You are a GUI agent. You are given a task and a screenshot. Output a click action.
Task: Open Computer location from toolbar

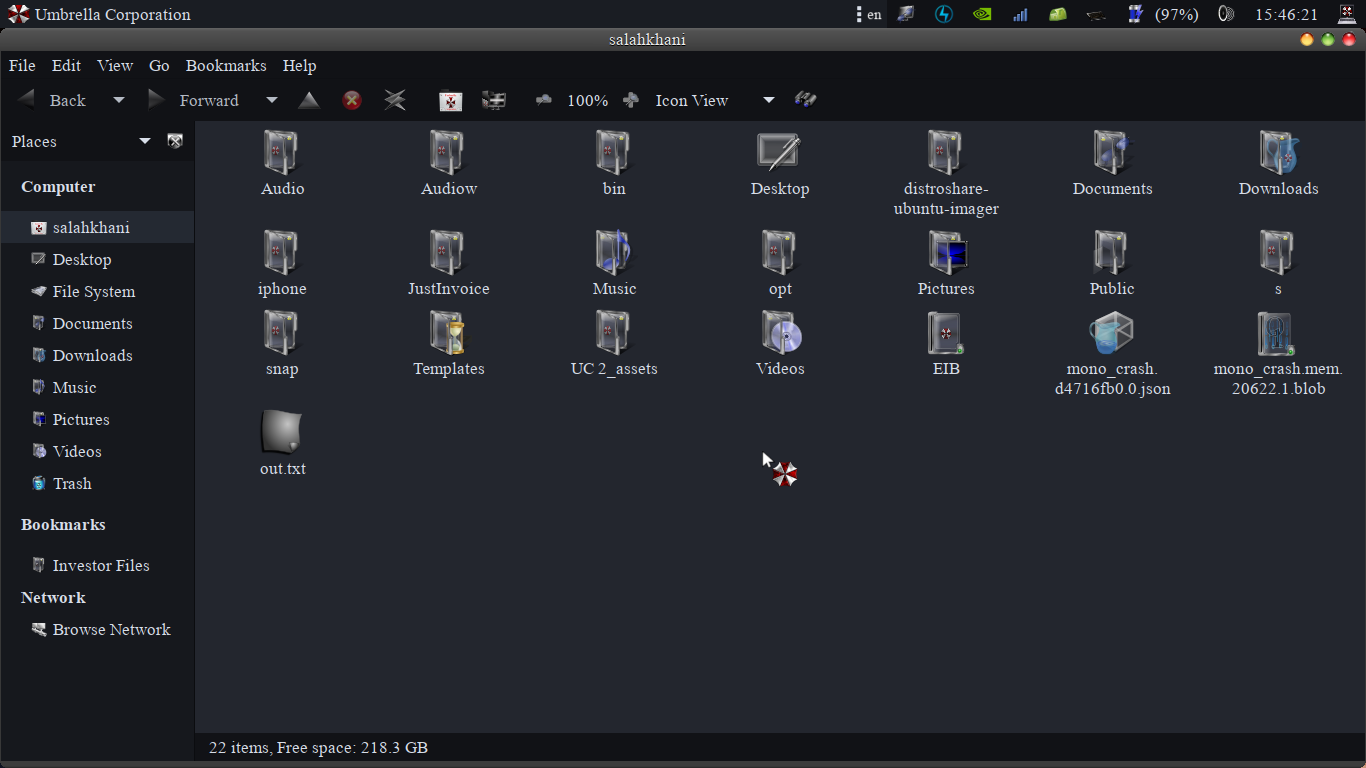click(x=494, y=100)
